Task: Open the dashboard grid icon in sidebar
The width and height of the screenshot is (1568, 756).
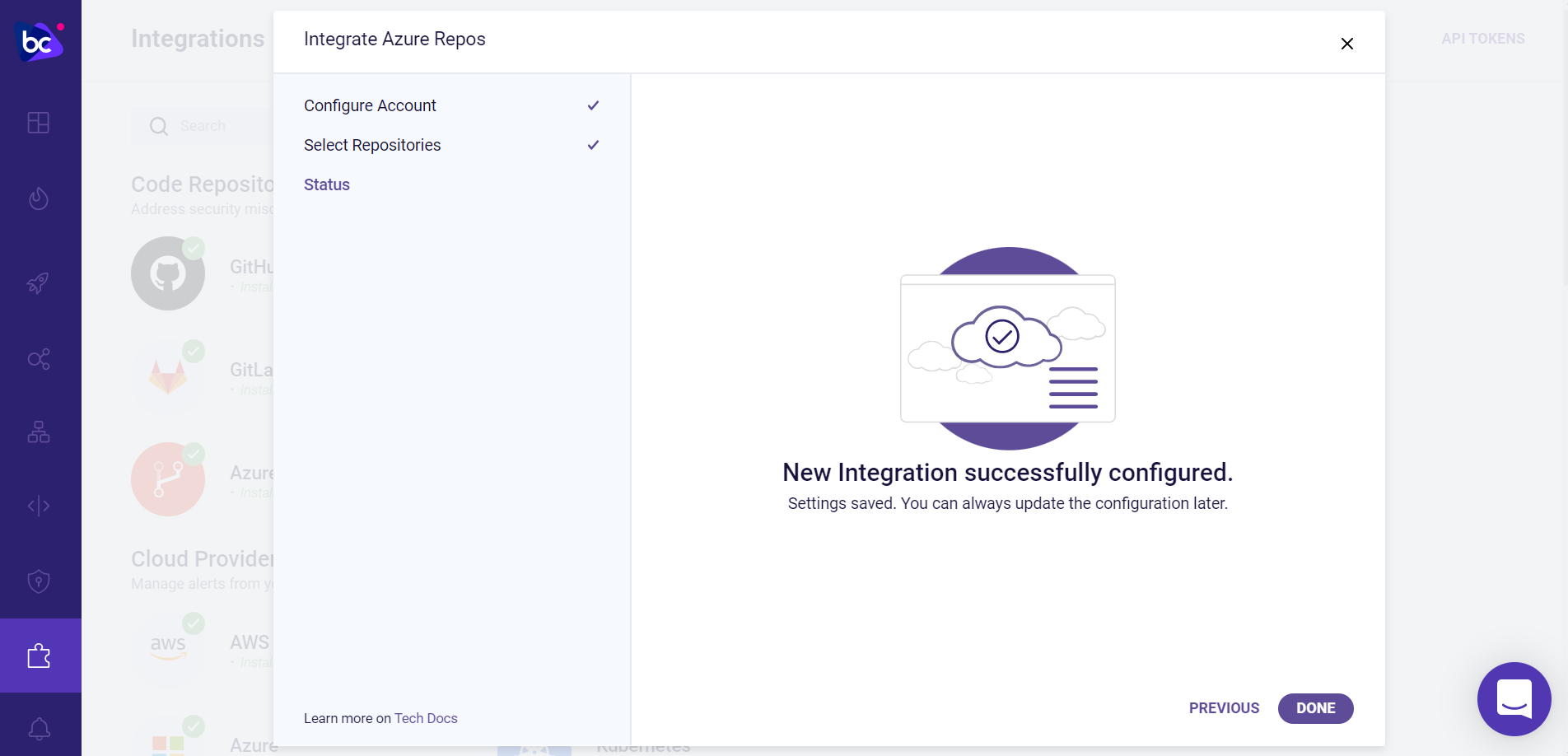Action: [x=39, y=123]
